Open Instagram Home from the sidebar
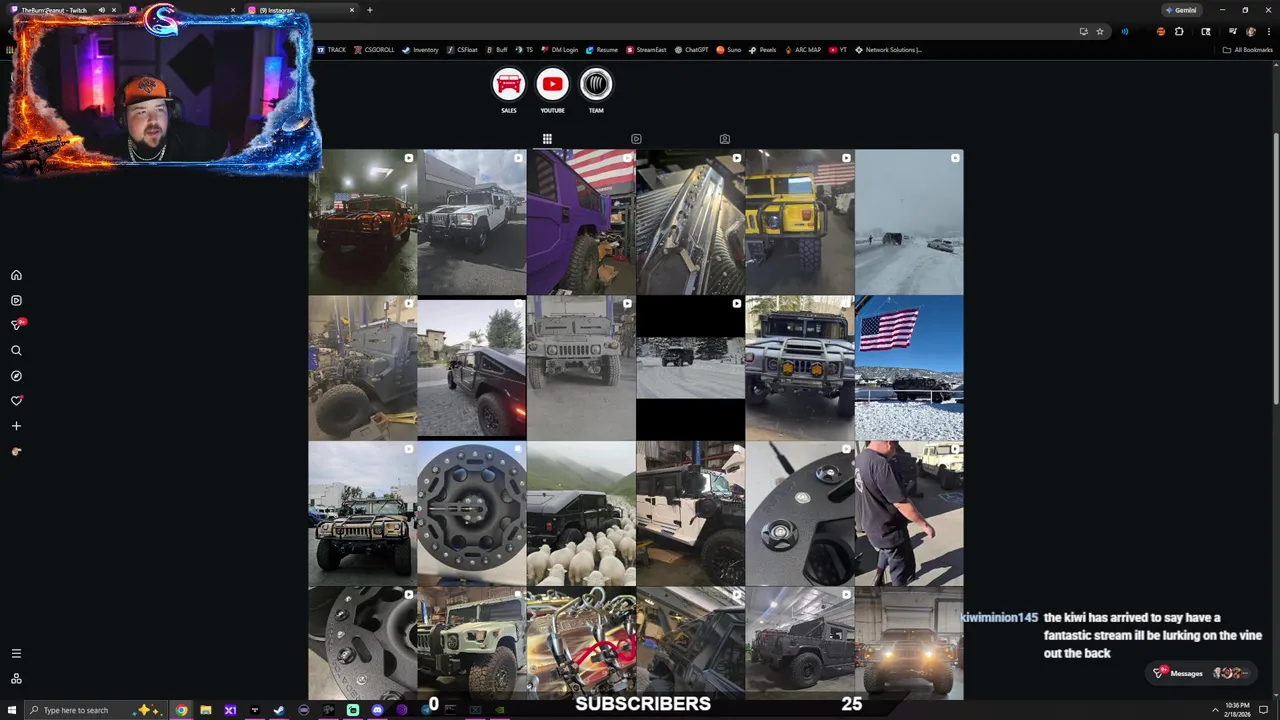1280x720 pixels. coord(16,275)
